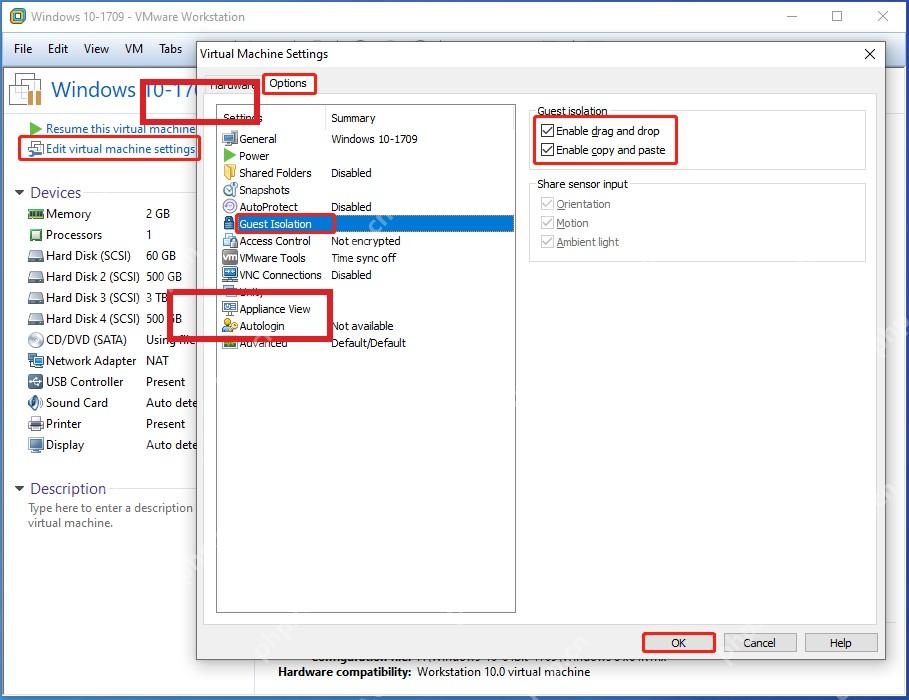This screenshot has height=700, width=909.
Task: Select the Guest Isolation row
Action: [x=368, y=223]
